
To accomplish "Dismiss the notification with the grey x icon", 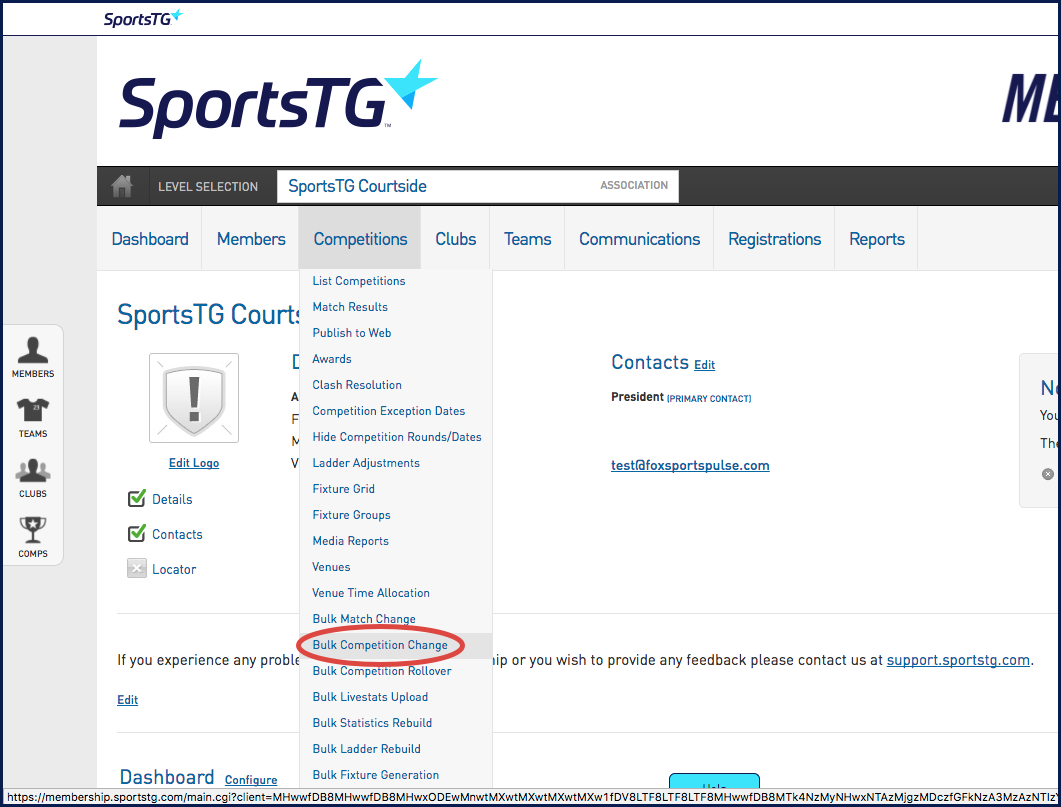I will pyautogui.click(x=1047, y=474).
